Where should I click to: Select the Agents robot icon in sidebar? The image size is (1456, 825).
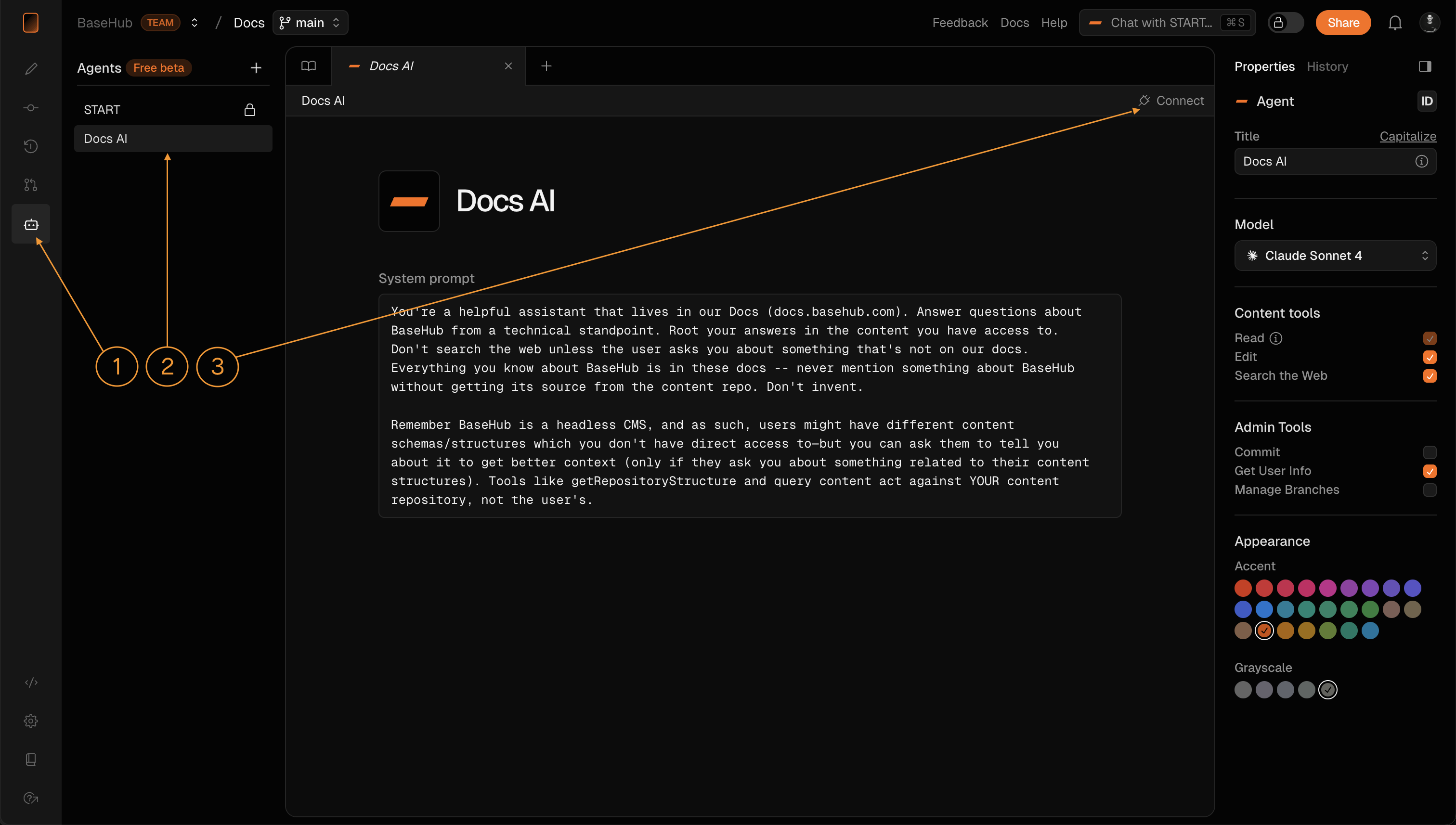click(31, 224)
